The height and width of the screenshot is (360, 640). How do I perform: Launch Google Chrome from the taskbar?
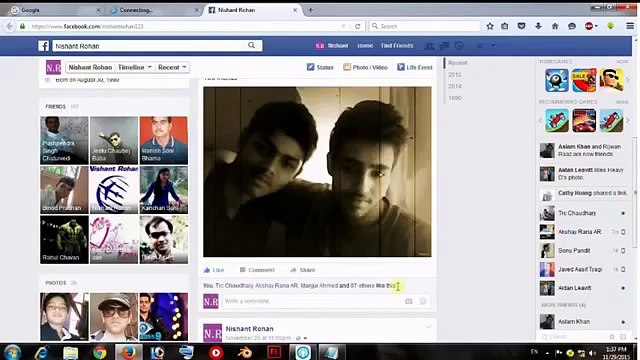[x=100, y=352]
